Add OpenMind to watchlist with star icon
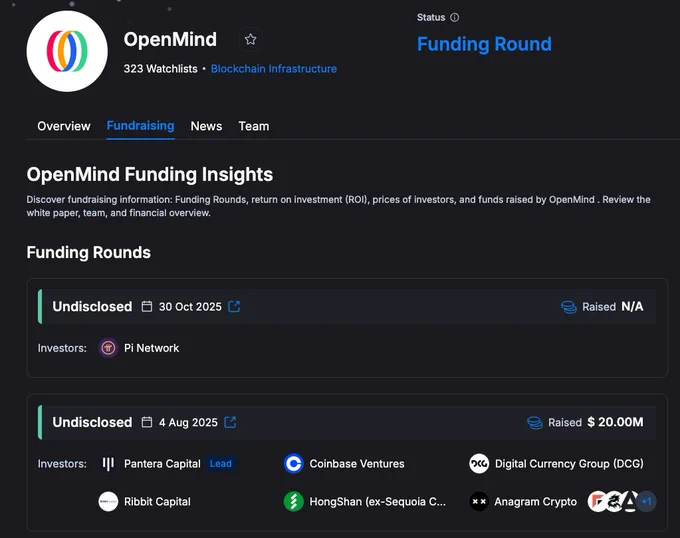Screen dimensions: 680x538 (x=250, y=39)
